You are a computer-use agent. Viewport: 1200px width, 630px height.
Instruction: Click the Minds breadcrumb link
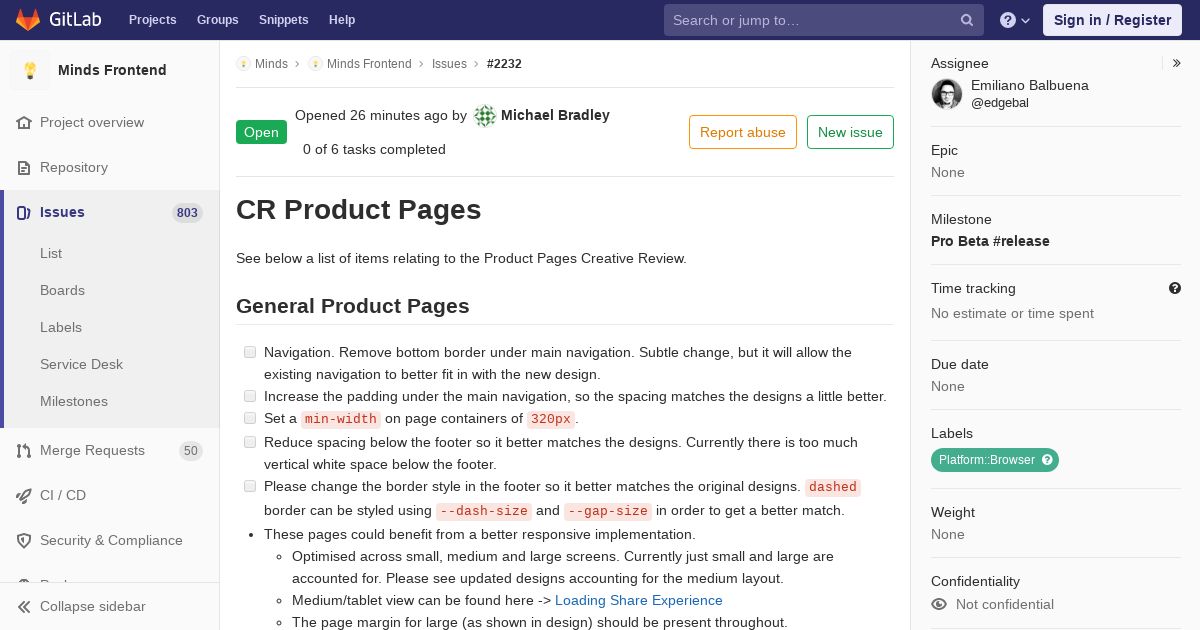pyautogui.click(x=271, y=63)
